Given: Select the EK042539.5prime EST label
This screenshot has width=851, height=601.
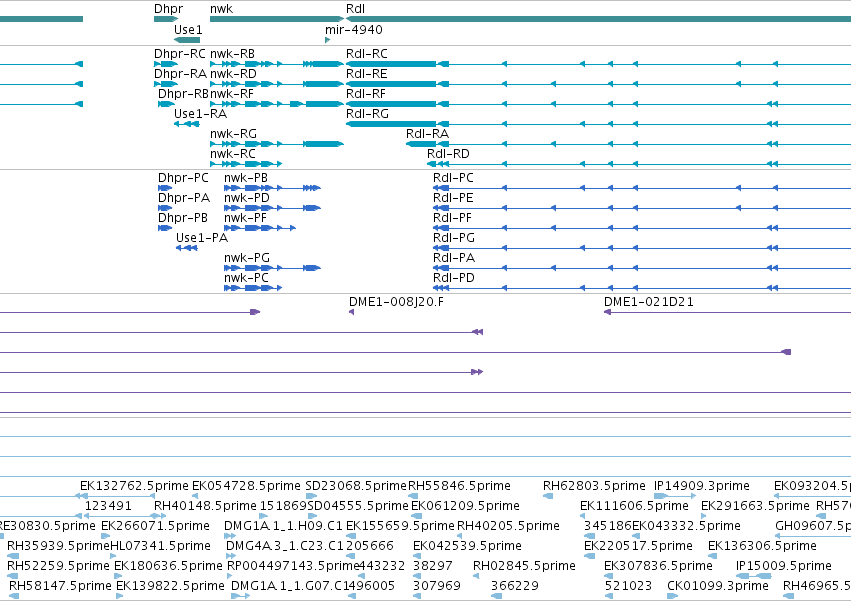Looking at the screenshot, I should coord(467,546).
